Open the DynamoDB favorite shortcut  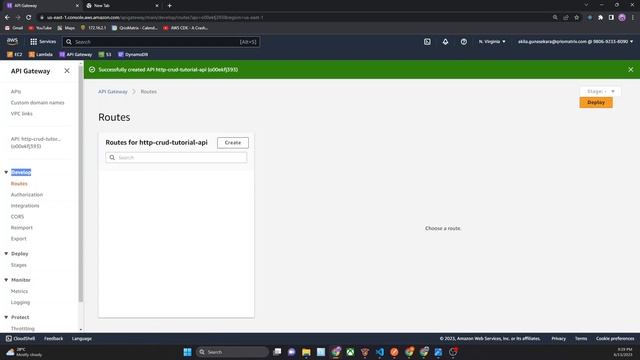[133, 54]
